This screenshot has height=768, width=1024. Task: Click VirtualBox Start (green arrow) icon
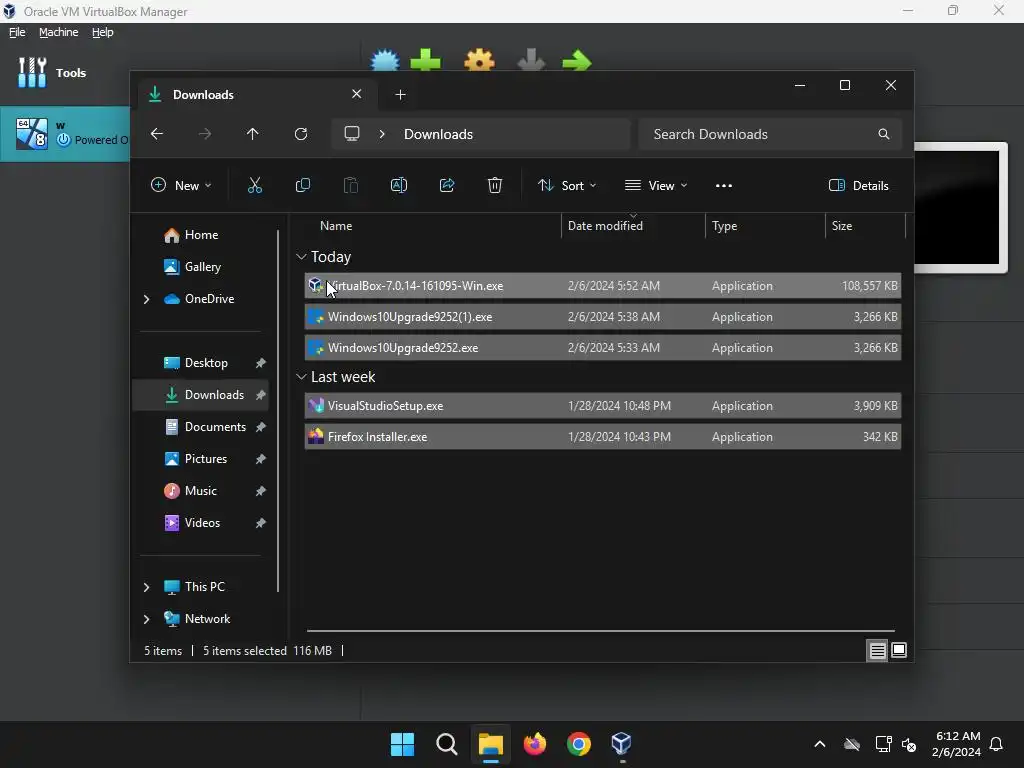(x=577, y=61)
